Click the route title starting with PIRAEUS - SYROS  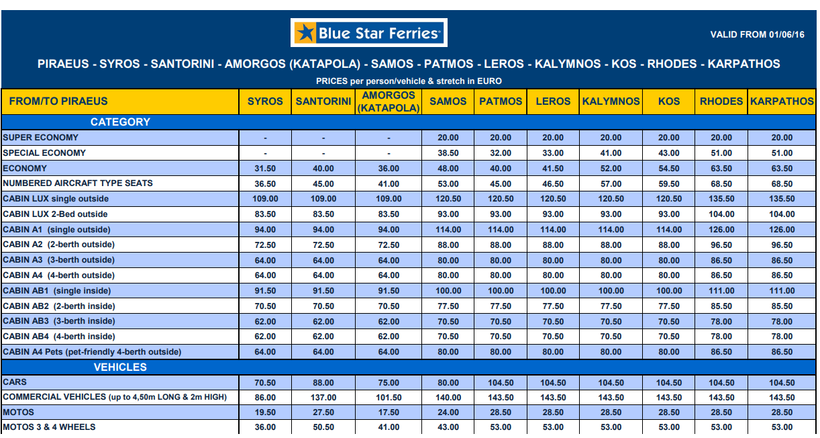pos(408,64)
